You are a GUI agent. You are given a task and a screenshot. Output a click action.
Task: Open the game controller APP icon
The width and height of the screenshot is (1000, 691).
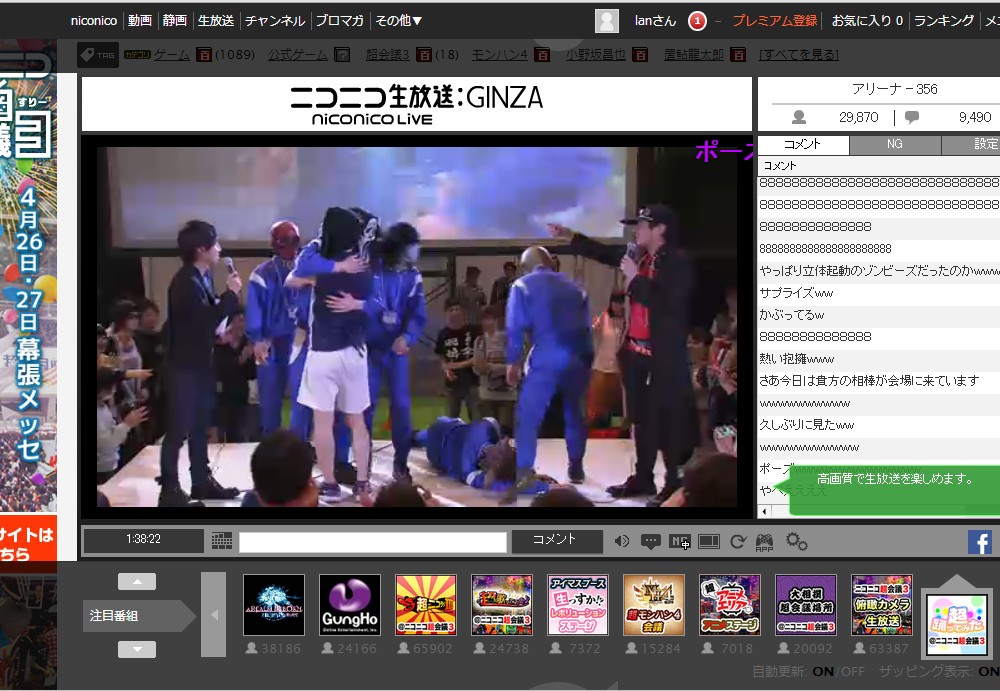[765, 542]
